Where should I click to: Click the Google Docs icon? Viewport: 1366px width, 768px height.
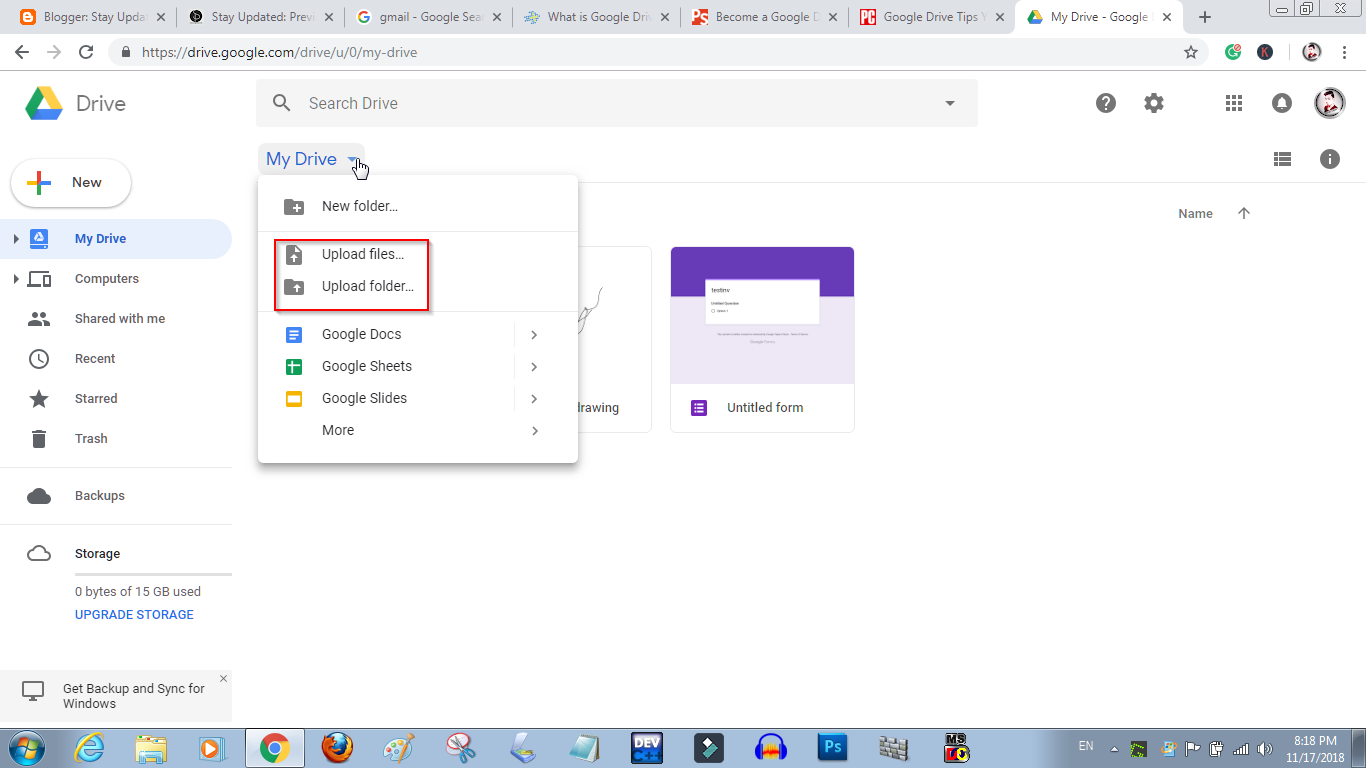click(294, 334)
